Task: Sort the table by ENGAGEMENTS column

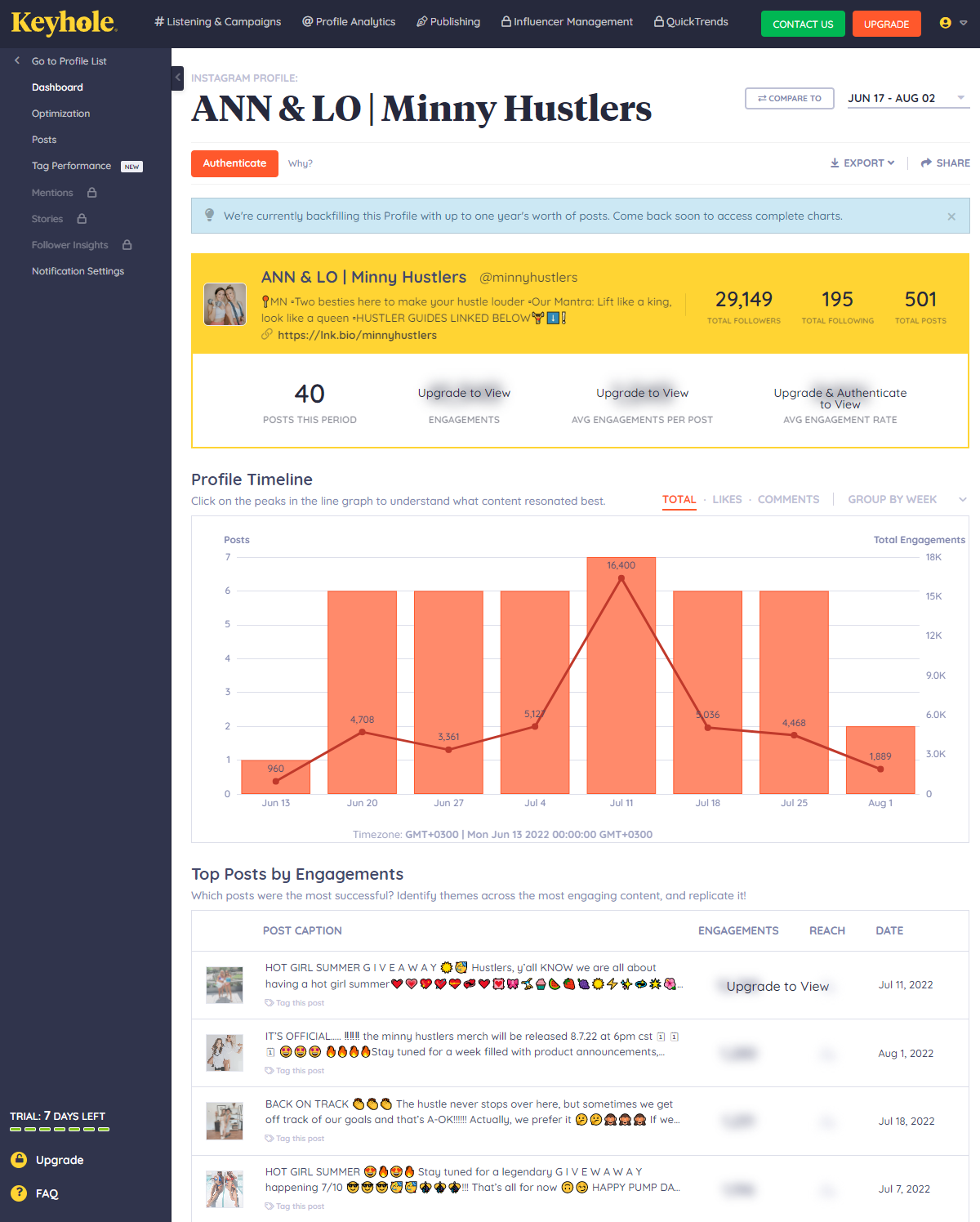Action: click(738, 930)
